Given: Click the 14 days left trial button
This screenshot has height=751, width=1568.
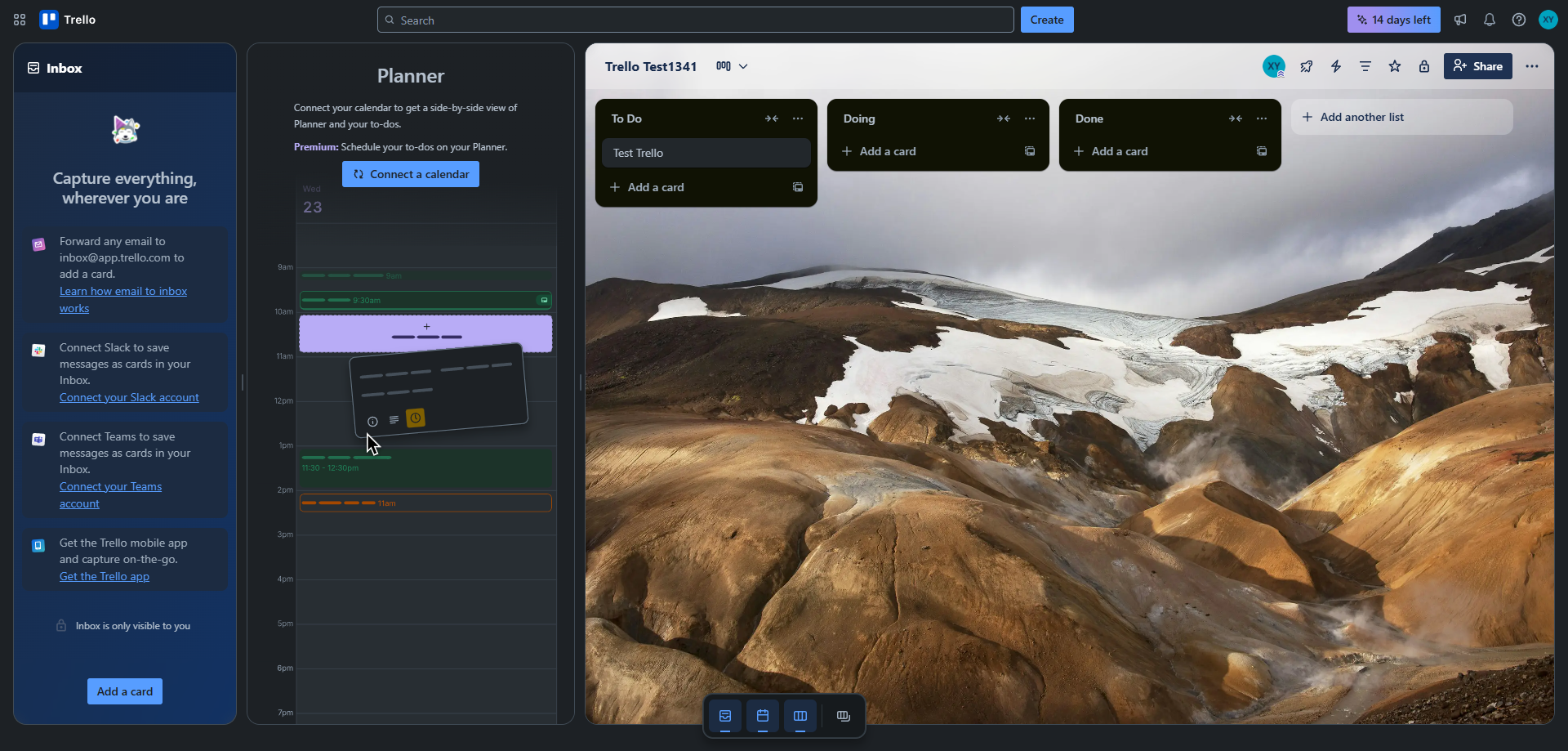Looking at the screenshot, I should point(1394,20).
